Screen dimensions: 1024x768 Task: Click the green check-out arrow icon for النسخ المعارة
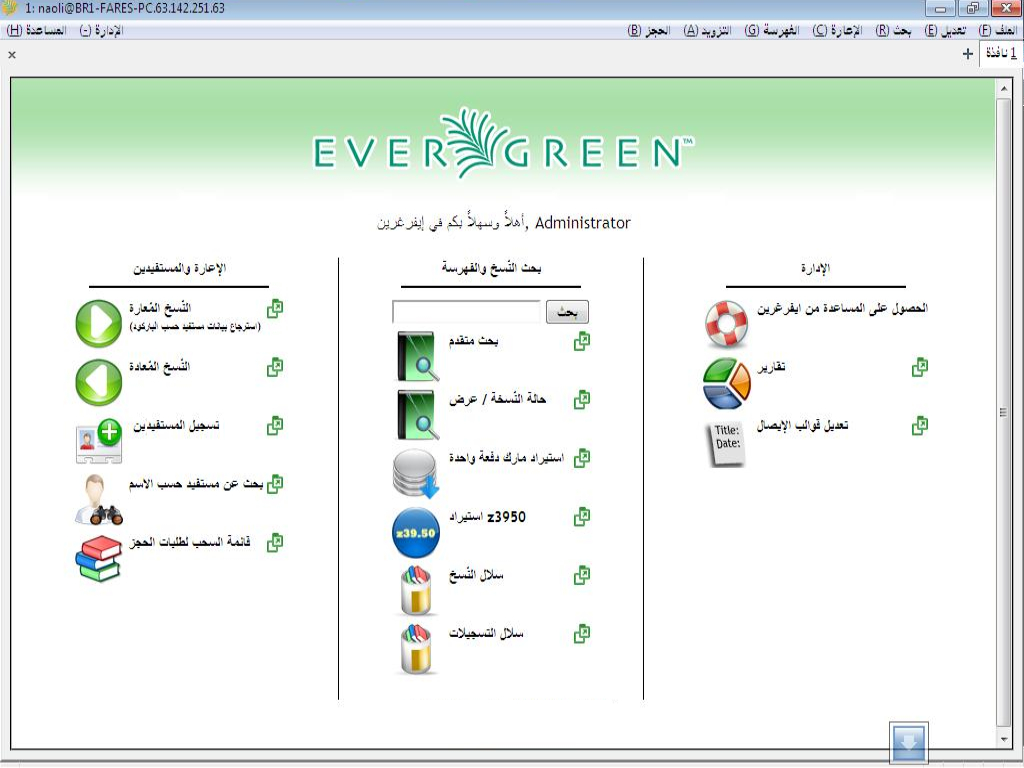pos(99,323)
